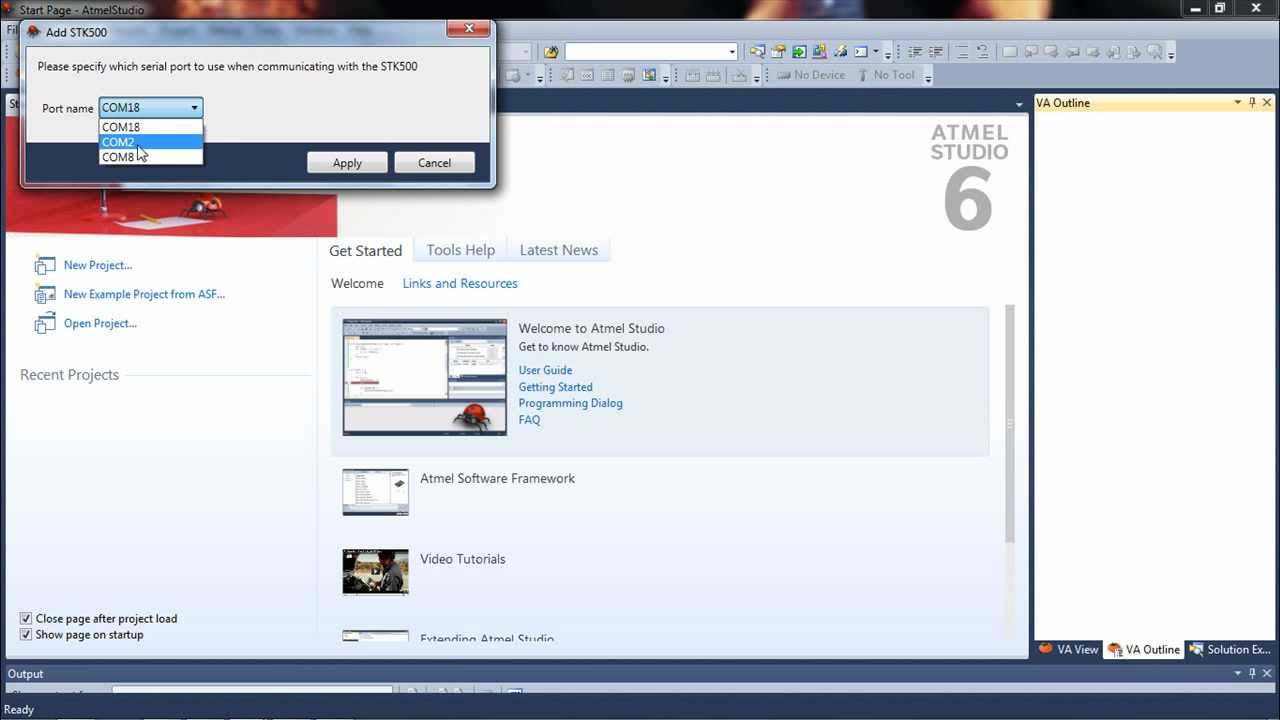Choose COM2 from the port list
The height and width of the screenshot is (720, 1280).
coord(151,142)
